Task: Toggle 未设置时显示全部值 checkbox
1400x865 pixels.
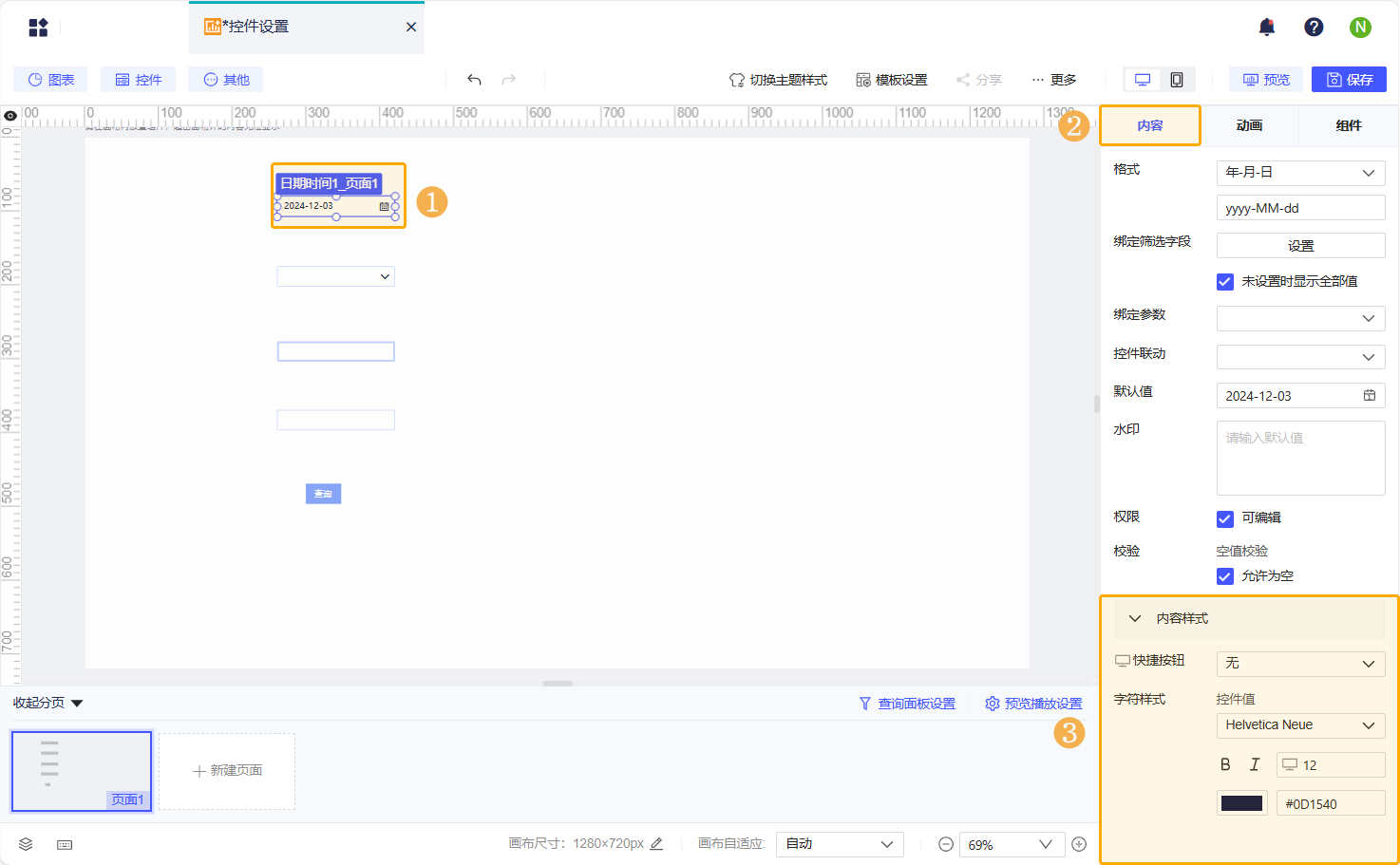Action: [x=1225, y=281]
